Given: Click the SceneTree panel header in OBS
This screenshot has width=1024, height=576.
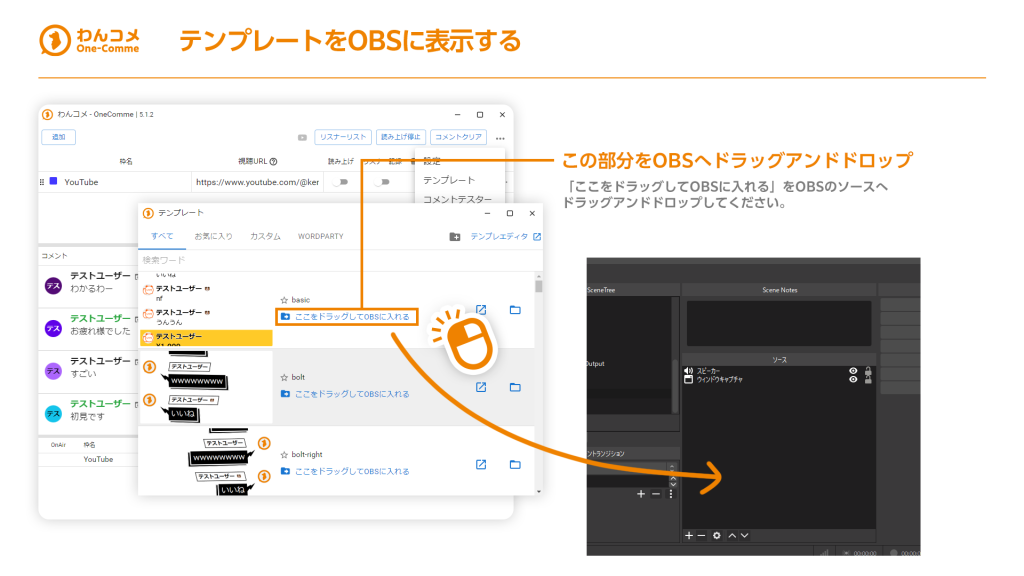Looking at the screenshot, I should point(632,290).
